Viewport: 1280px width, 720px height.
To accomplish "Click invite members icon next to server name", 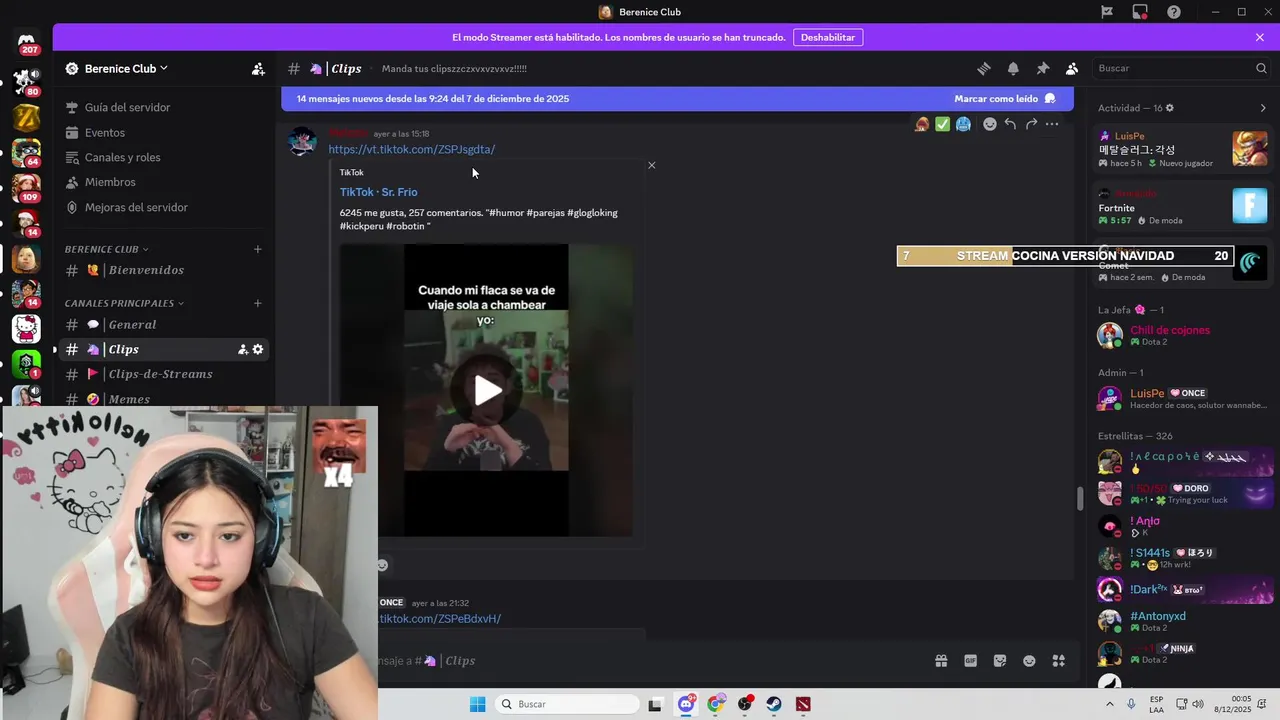I will click(258, 69).
